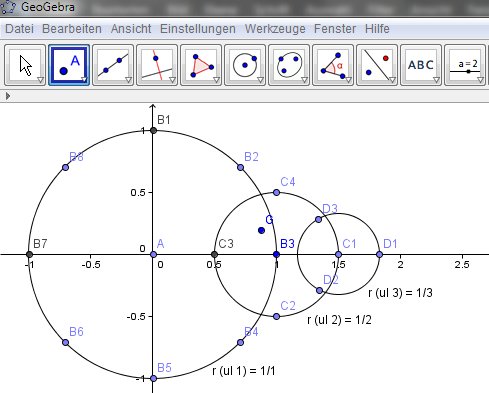
Task: Open Angle tool dropdown arrow
Action: pyautogui.click(x=348, y=80)
